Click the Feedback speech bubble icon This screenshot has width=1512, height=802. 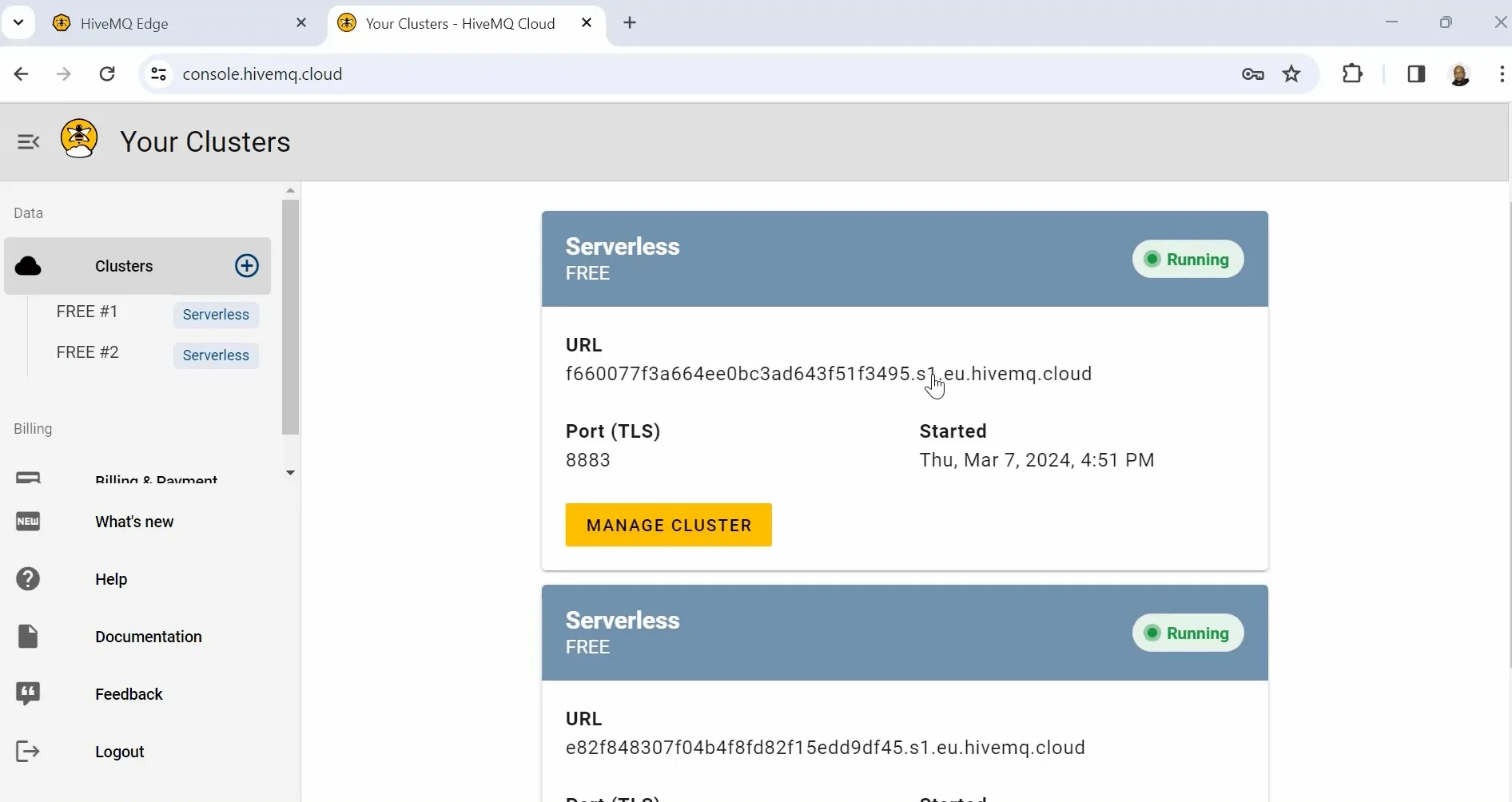[x=28, y=694]
